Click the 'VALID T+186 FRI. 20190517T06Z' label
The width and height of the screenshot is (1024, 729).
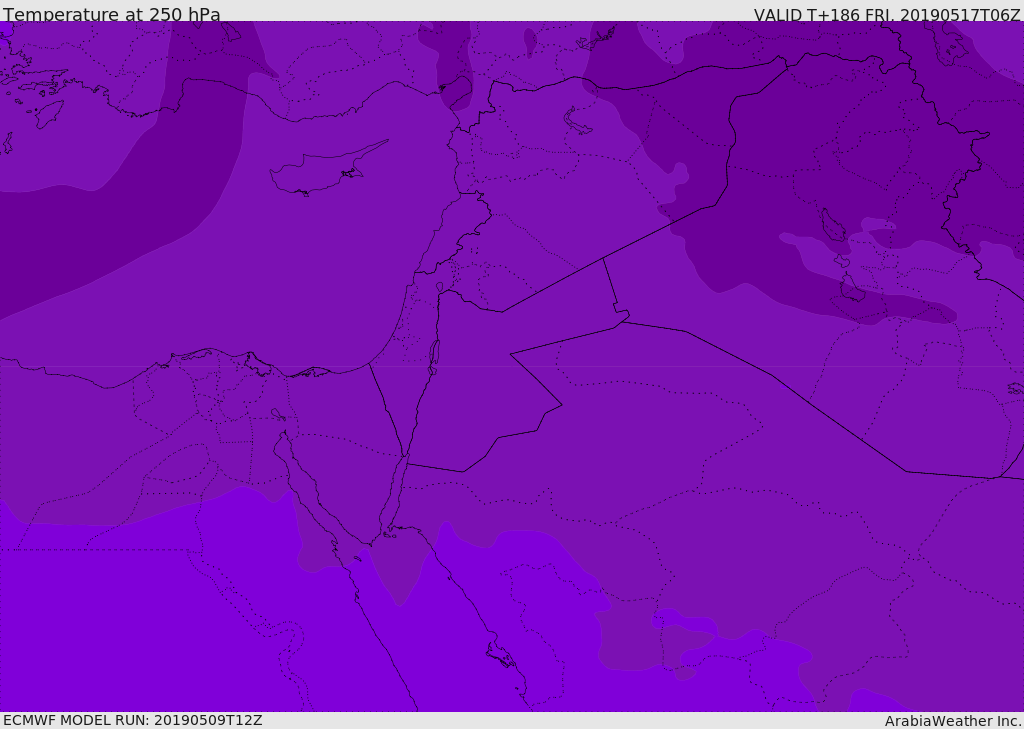[x=887, y=15]
